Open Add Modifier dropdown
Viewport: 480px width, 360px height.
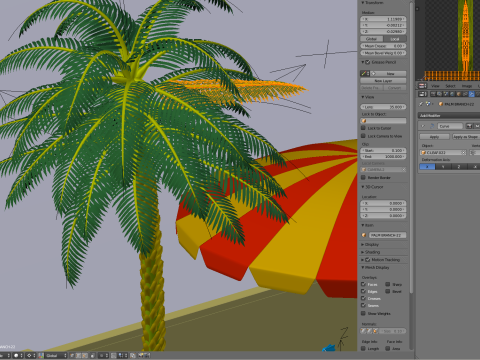tap(449, 116)
